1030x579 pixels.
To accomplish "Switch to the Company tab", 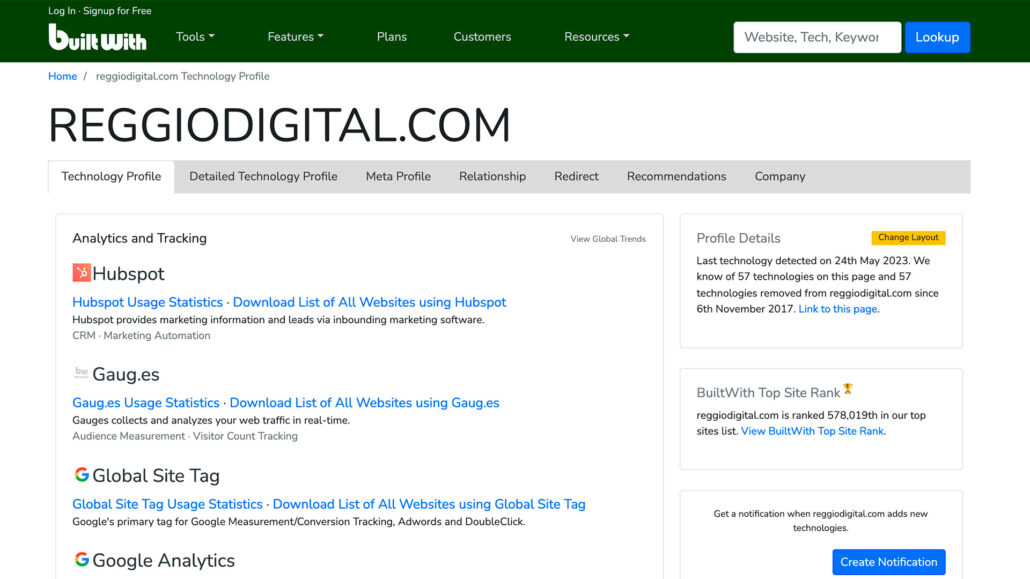I will 780,176.
